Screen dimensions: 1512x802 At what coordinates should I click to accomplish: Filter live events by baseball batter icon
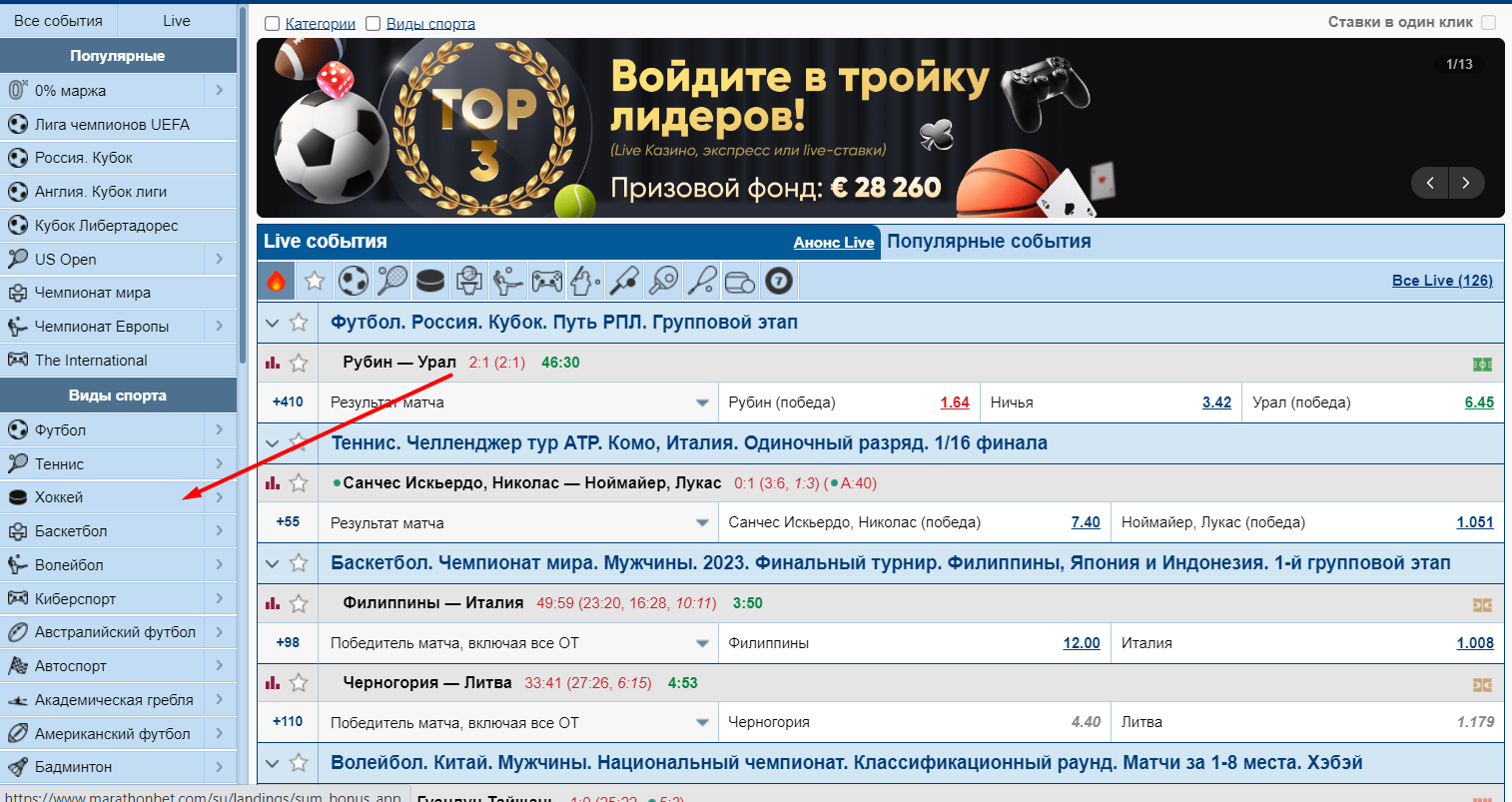pyautogui.click(x=585, y=281)
